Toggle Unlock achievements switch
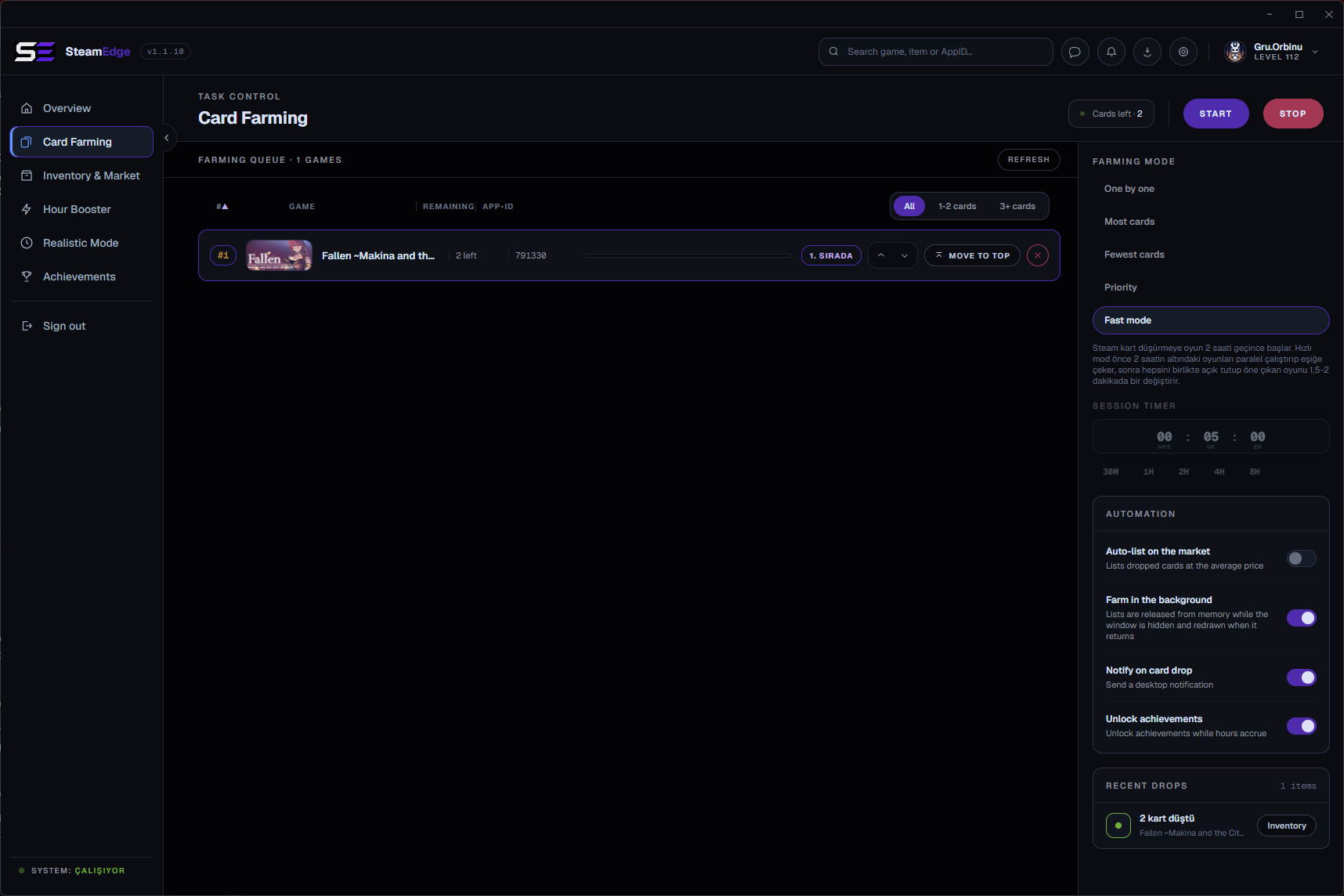Screen dimensions: 1344x896 (x=1302, y=726)
